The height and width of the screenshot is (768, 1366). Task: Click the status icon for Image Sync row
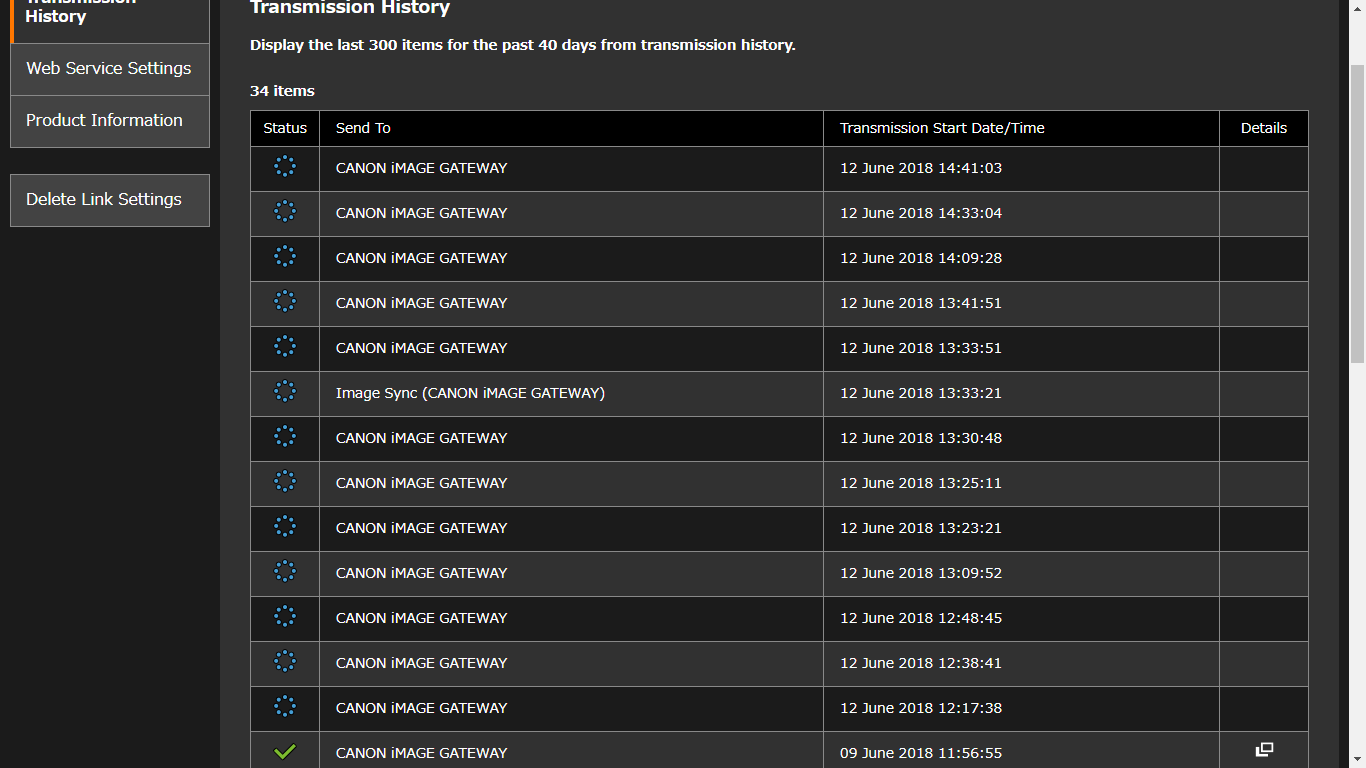pyautogui.click(x=285, y=392)
